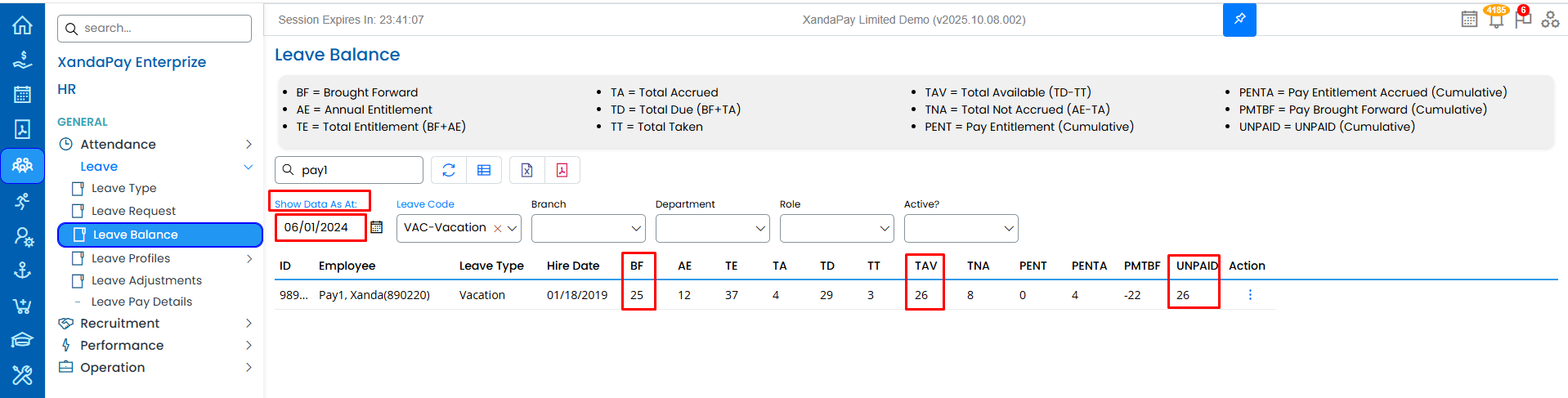1568x398 pixels.
Task: Toggle the table columns view icon
Action: tap(484, 170)
